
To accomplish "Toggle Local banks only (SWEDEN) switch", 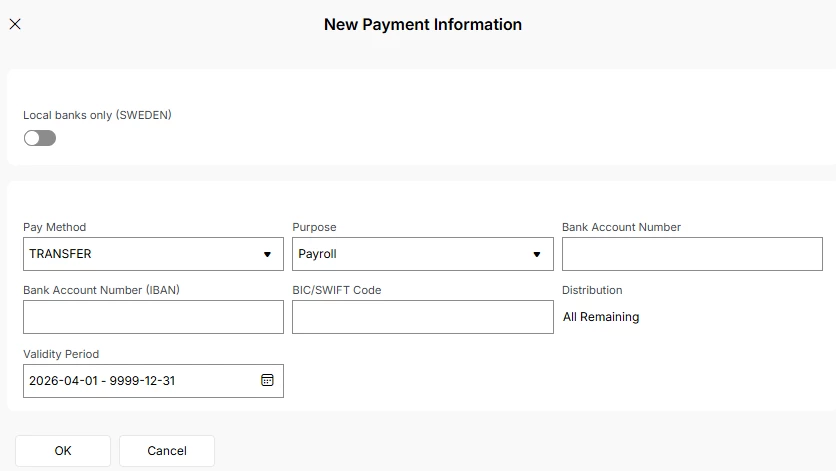I will coord(40,138).
